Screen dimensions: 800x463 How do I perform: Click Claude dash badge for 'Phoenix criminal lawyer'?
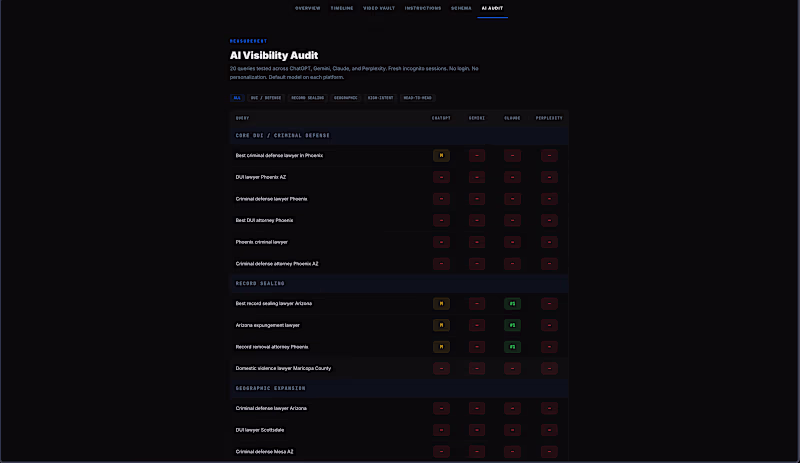(x=512, y=242)
